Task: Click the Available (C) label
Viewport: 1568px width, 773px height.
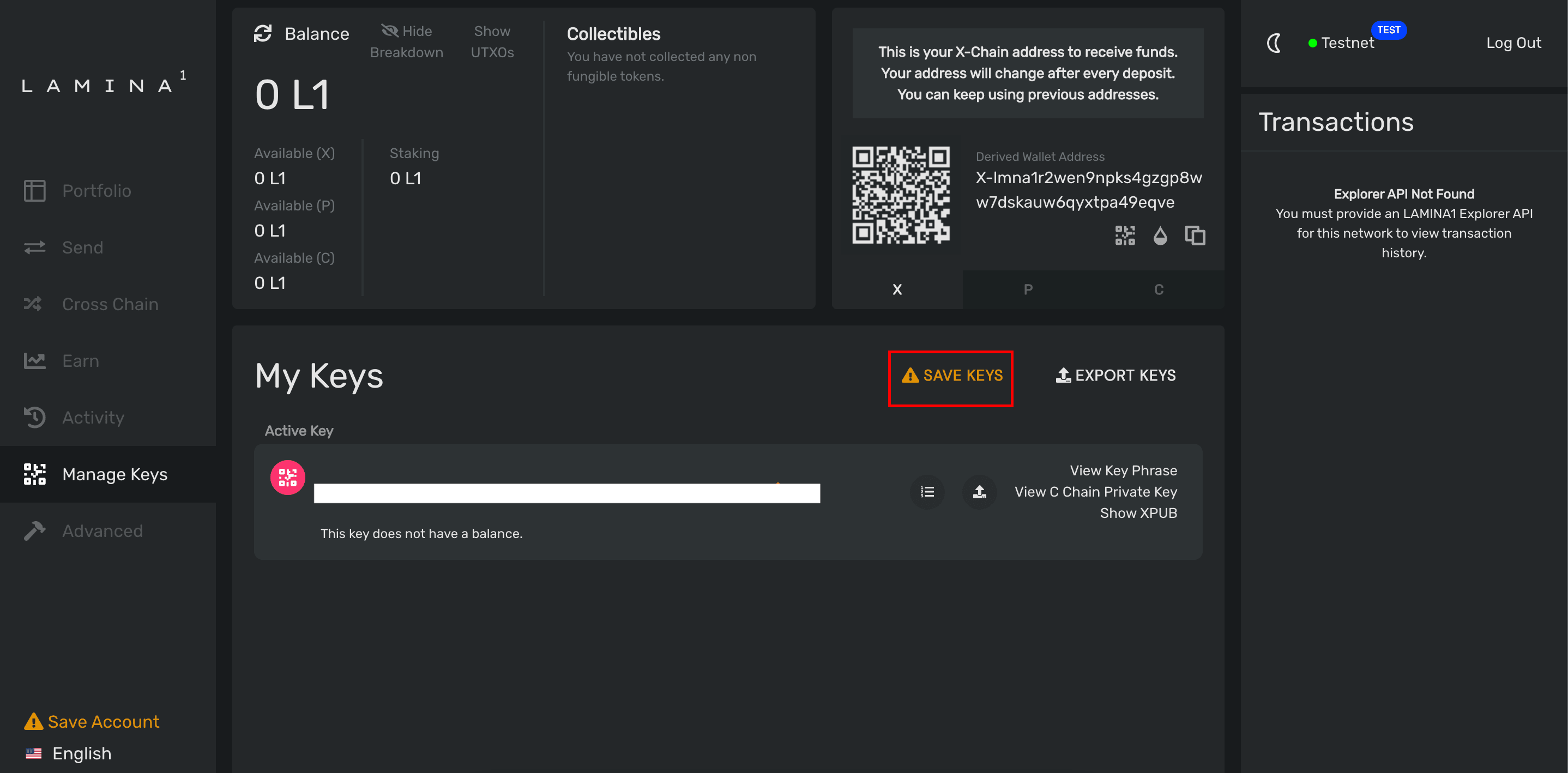Action: [294, 257]
